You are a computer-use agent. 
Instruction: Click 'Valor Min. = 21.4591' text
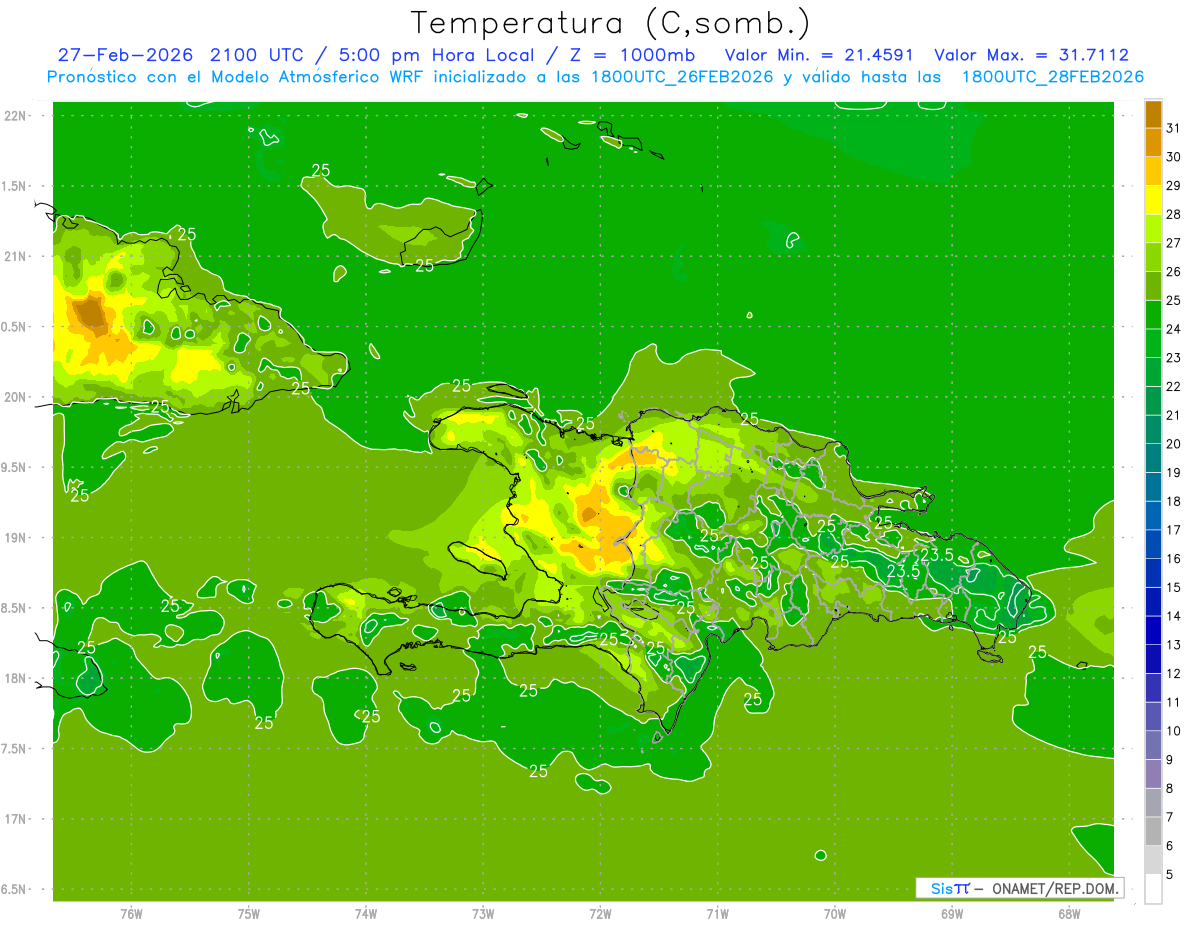[819, 55]
